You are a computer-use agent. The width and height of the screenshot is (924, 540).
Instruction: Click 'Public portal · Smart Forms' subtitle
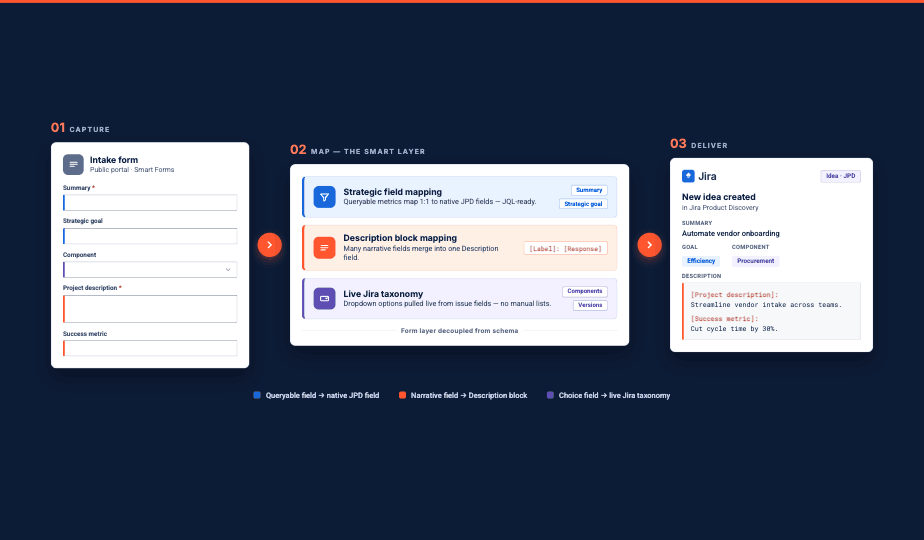132,170
